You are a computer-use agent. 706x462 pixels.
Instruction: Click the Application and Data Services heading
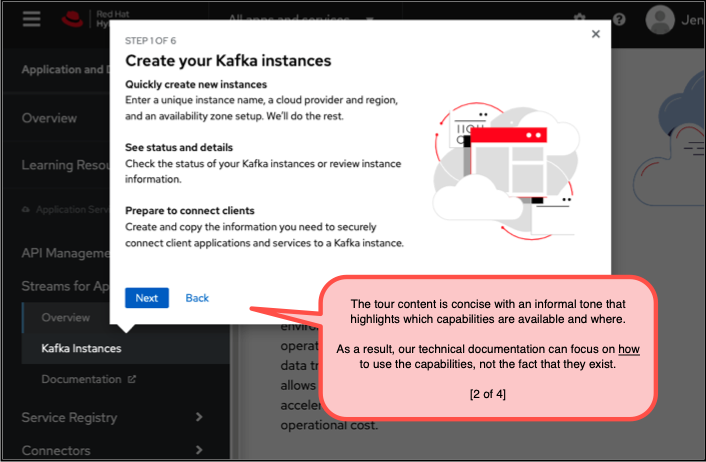[x=65, y=69]
